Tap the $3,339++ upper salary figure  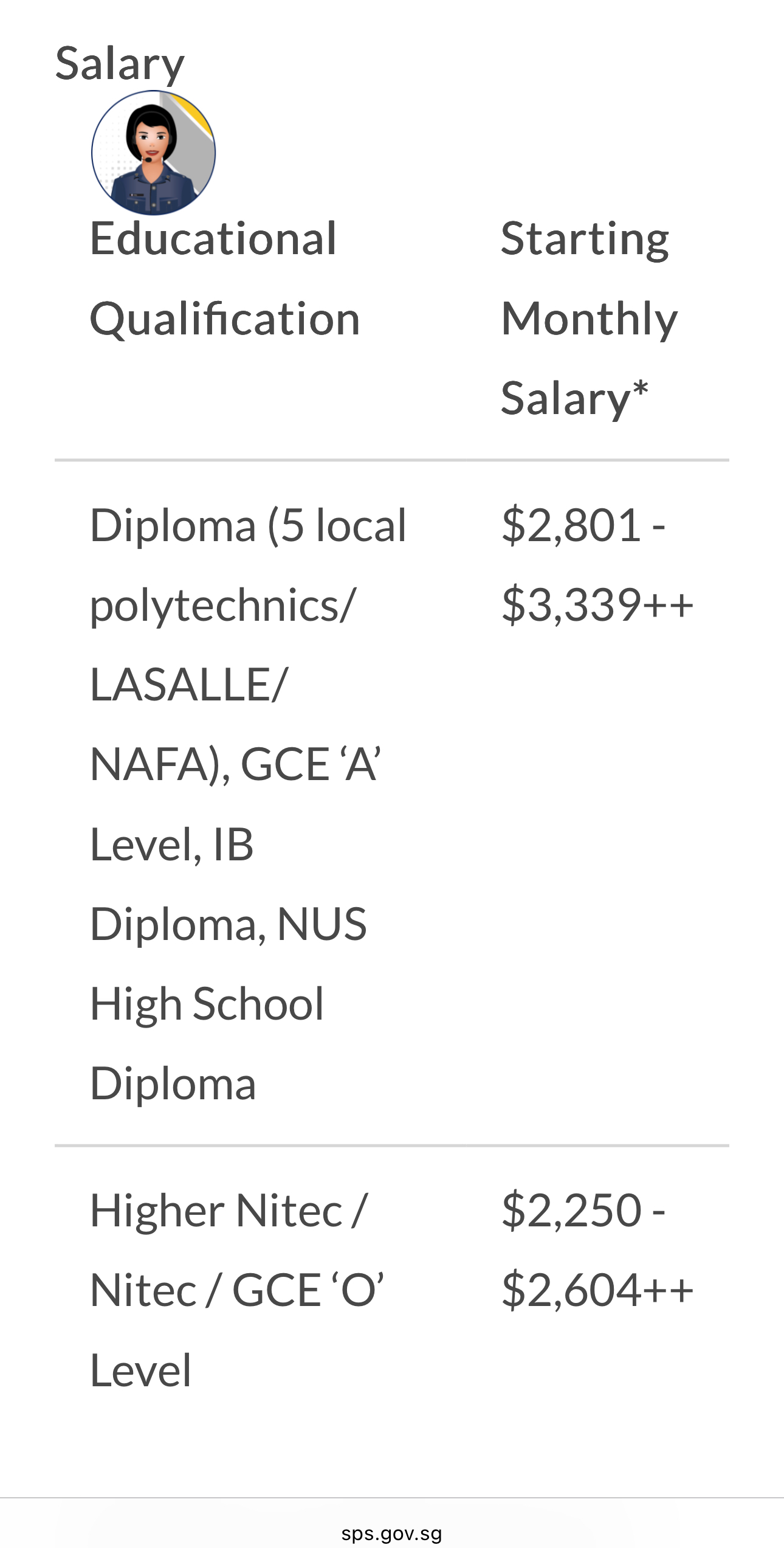(x=597, y=605)
